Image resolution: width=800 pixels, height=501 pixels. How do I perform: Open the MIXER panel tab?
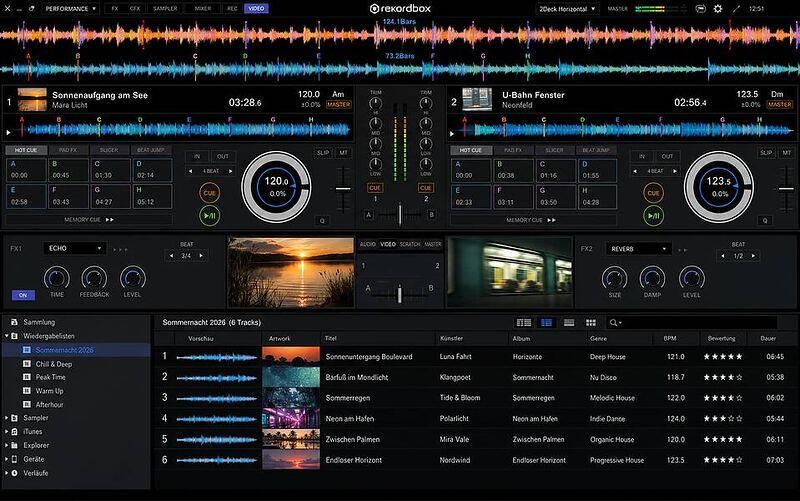tap(203, 9)
